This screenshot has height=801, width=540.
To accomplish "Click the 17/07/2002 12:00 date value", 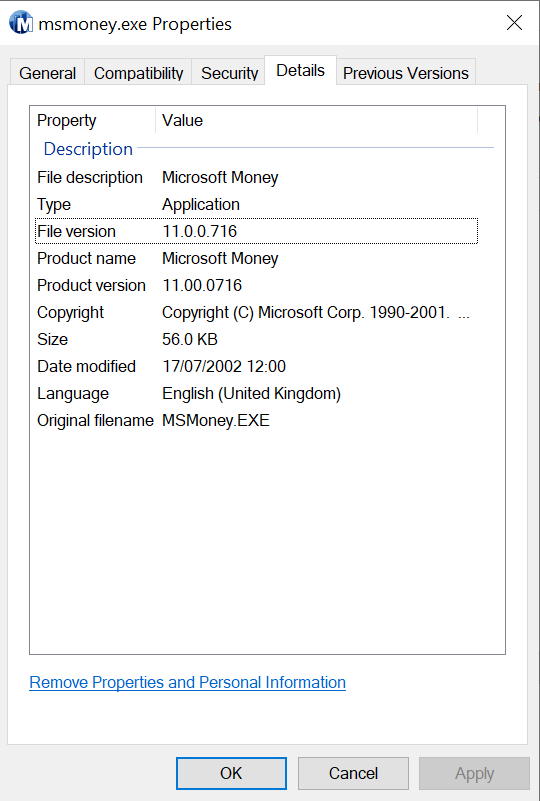I will (x=224, y=367).
